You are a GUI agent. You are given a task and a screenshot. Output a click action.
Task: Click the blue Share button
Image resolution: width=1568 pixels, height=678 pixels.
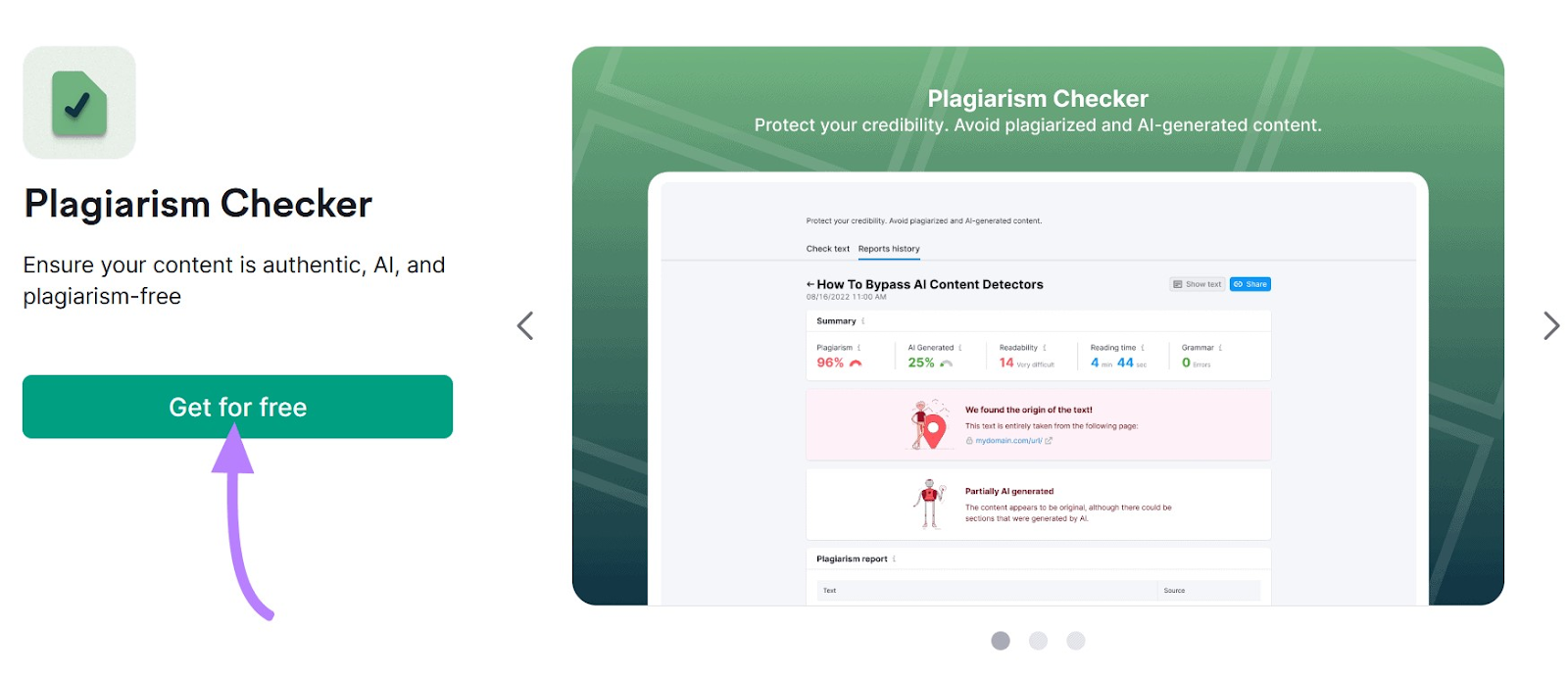coord(1250,284)
